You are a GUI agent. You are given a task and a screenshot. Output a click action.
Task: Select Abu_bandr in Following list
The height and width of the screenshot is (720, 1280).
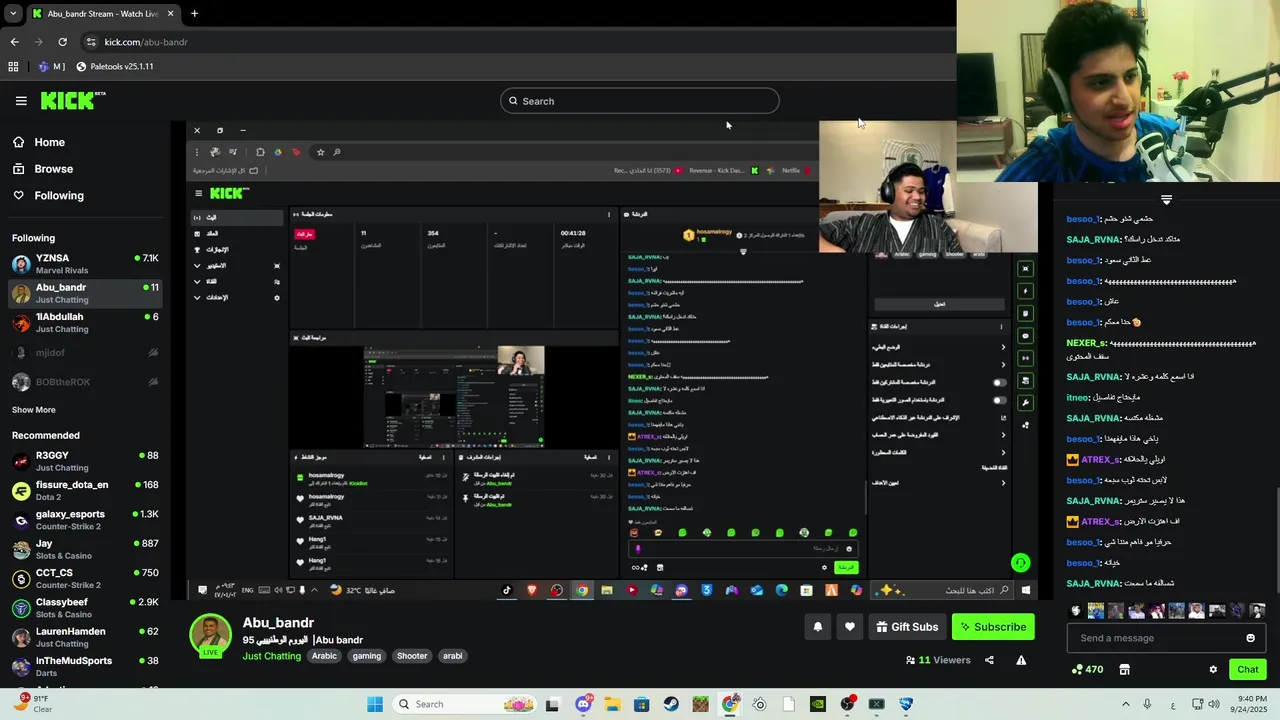click(85, 293)
